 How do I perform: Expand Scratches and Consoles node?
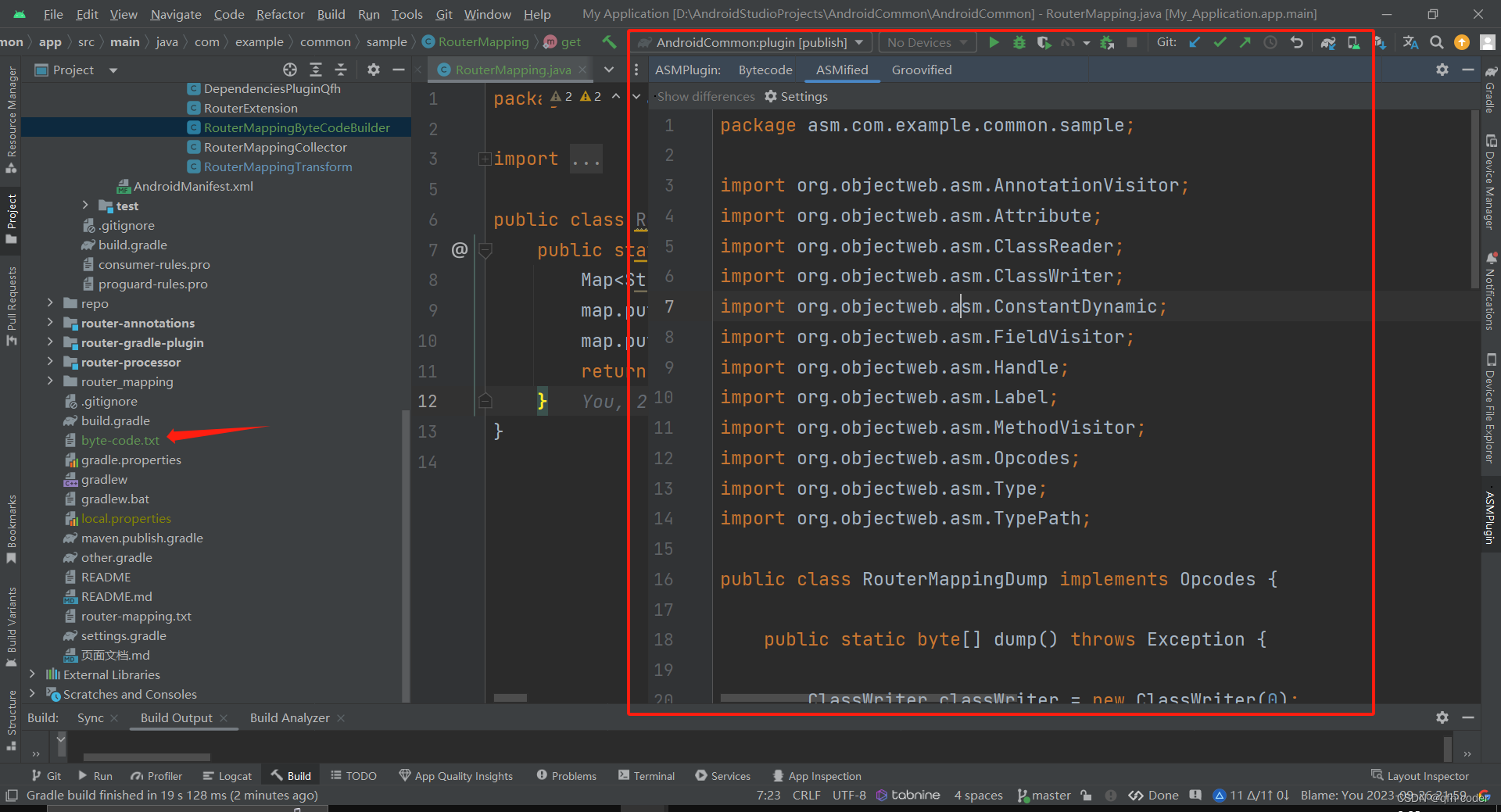pyautogui.click(x=32, y=694)
